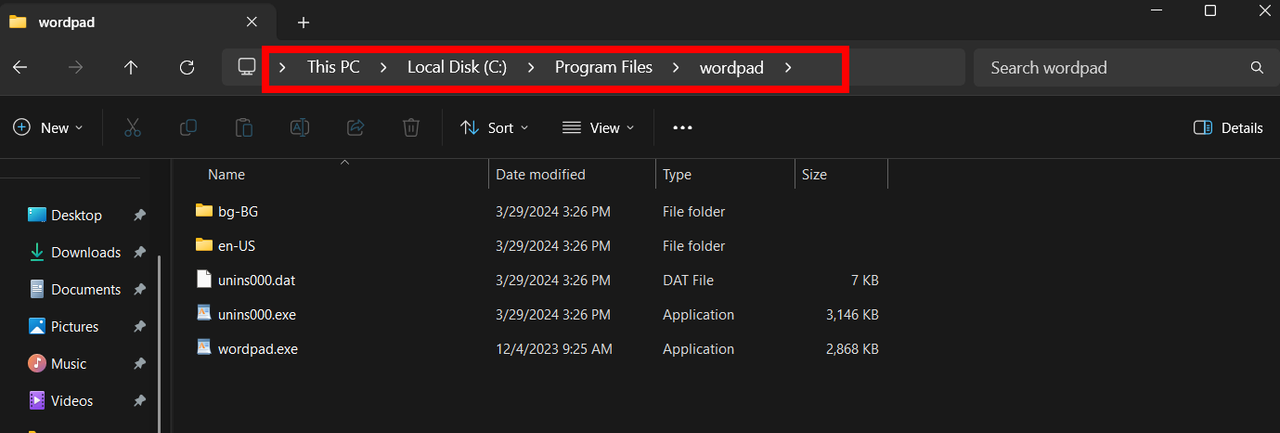
Task: Select the en-US folder icon
Action: pos(204,245)
